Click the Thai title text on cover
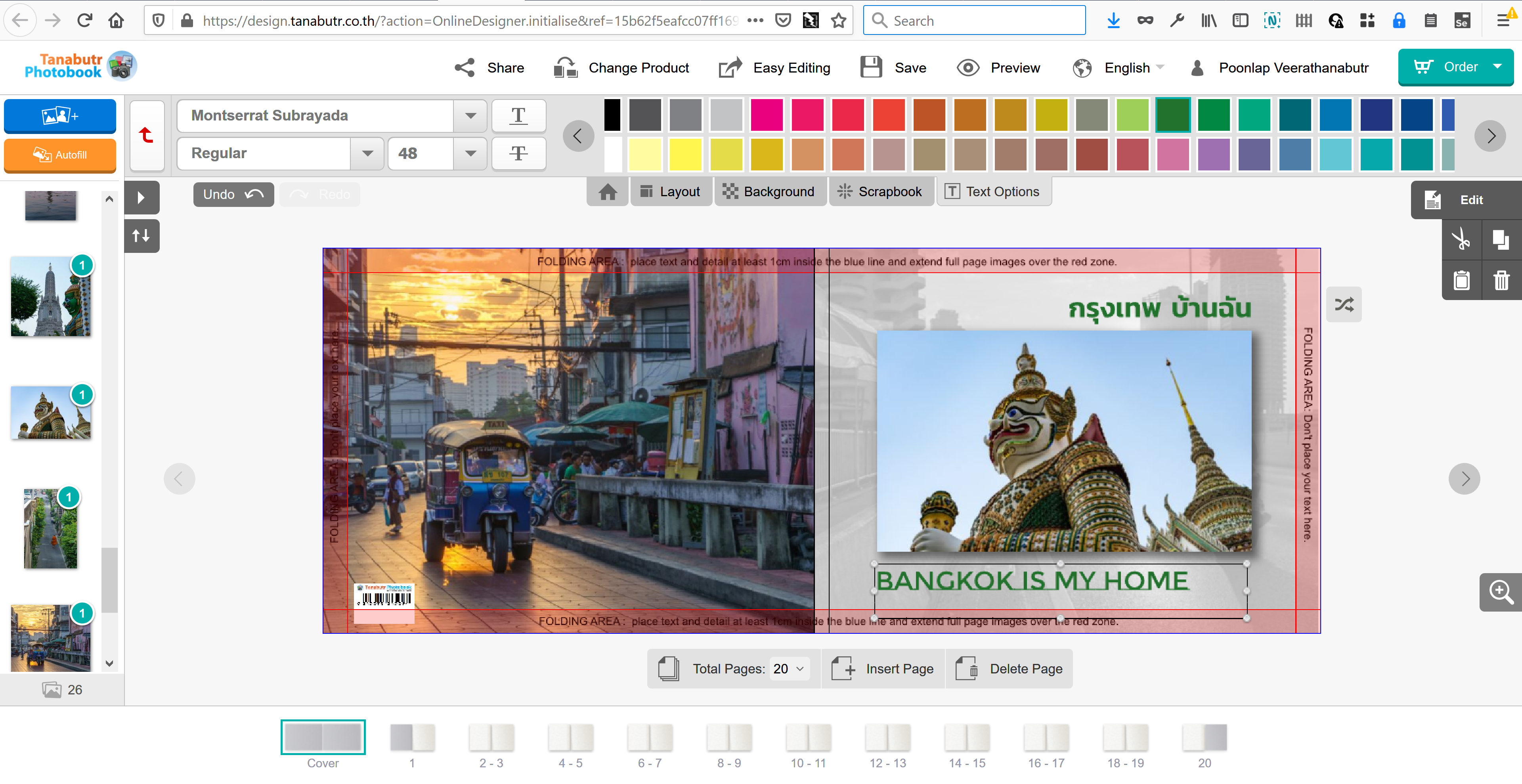The height and width of the screenshot is (784, 1522). pos(1159,308)
